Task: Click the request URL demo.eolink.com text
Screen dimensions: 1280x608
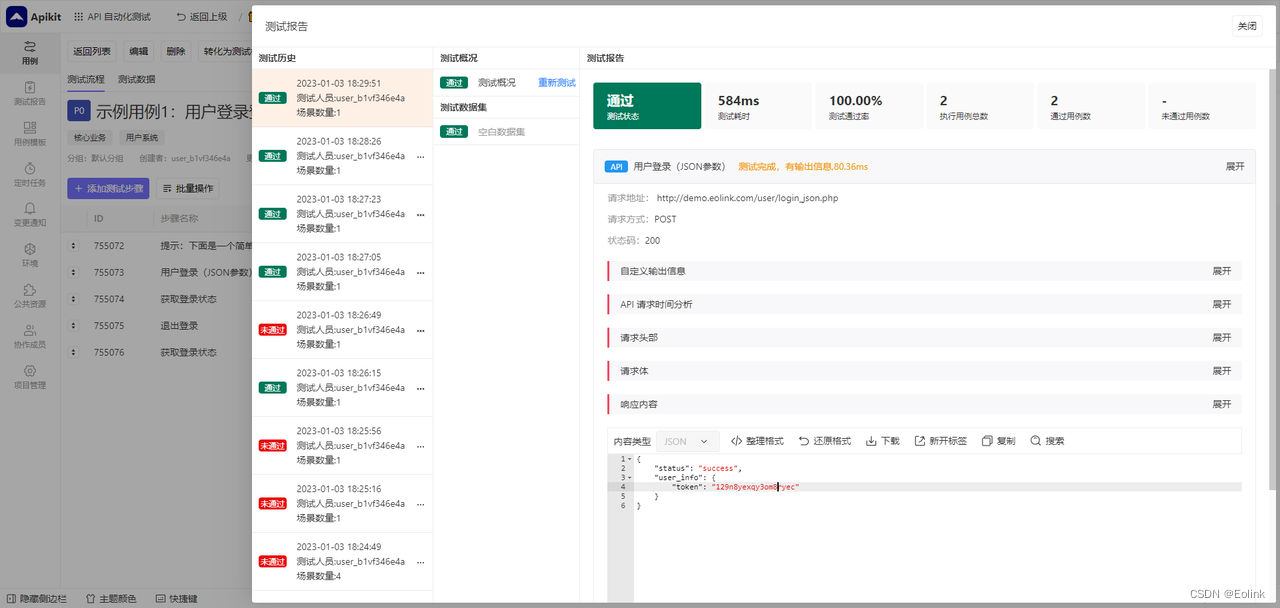Action: coord(747,198)
